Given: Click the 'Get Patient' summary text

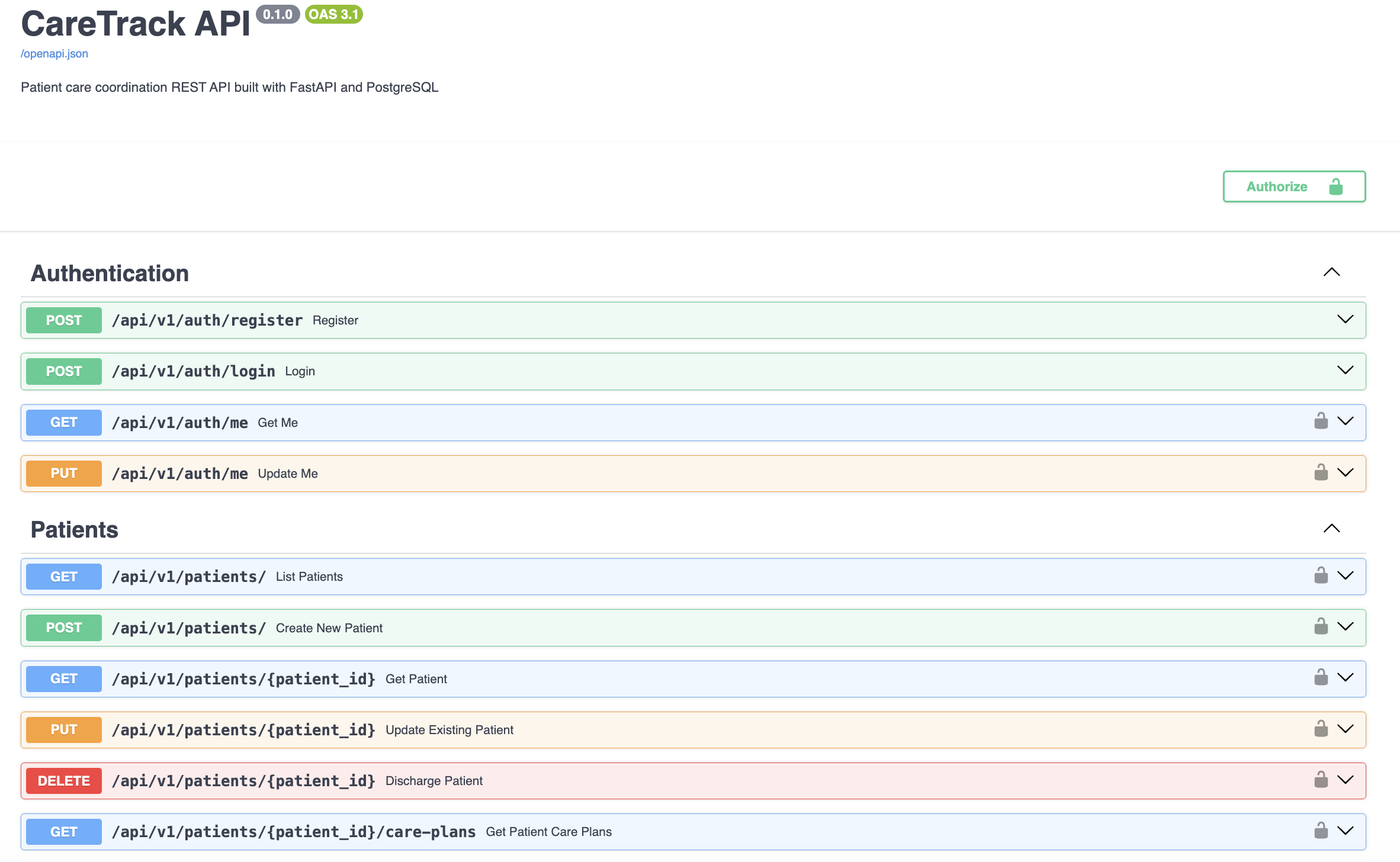Looking at the screenshot, I should click(416, 679).
